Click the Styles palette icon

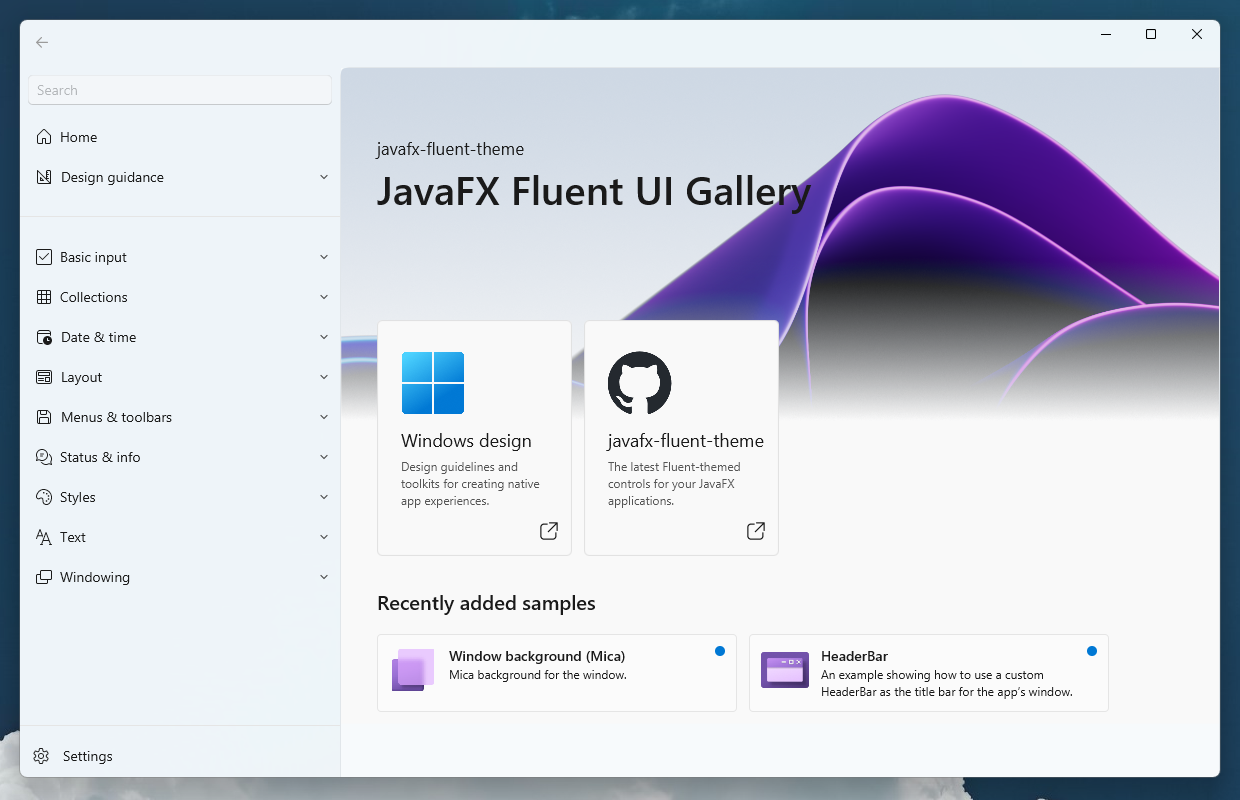[44, 497]
